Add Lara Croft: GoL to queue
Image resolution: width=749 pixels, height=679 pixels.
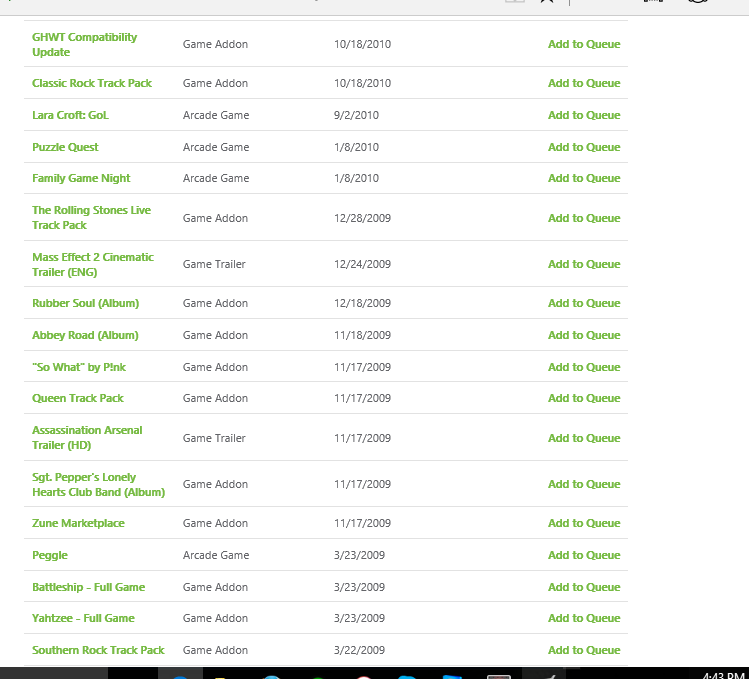pyautogui.click(x=584, y=115)
